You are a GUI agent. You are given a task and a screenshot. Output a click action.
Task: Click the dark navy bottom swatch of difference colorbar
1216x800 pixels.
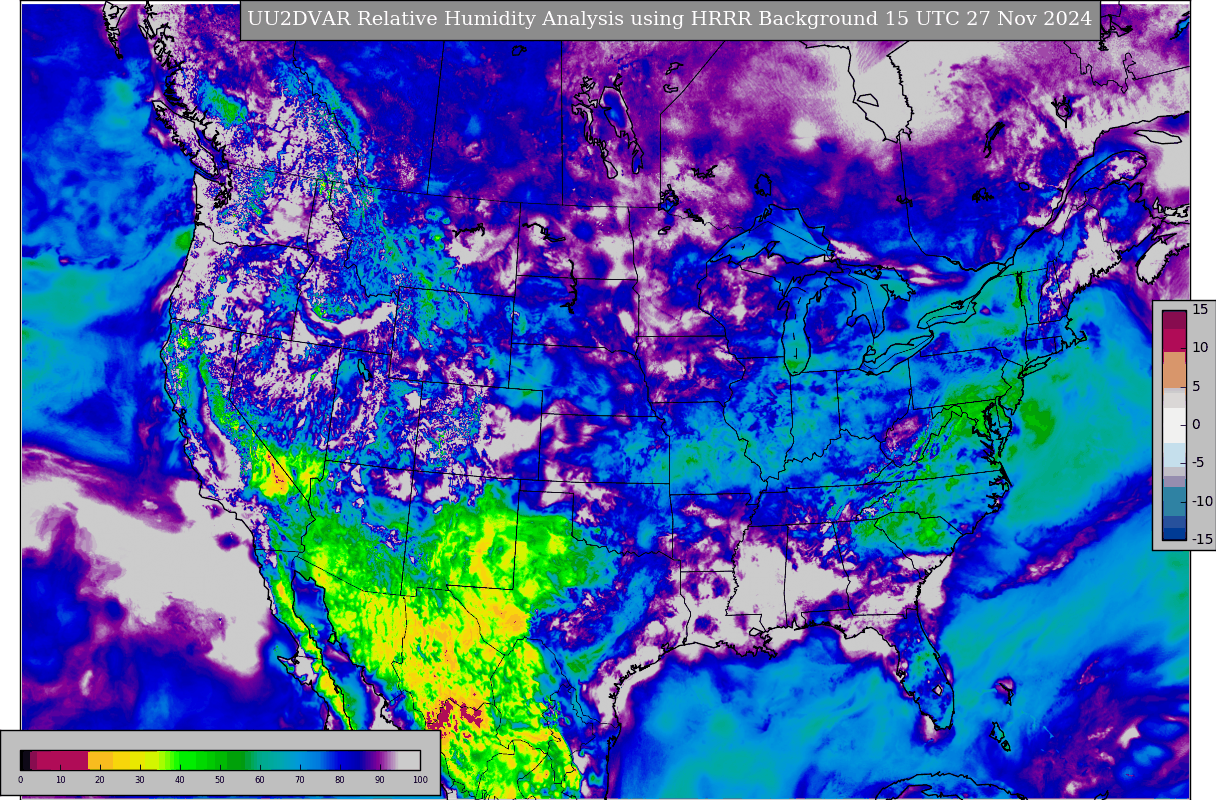point(1174,534)
